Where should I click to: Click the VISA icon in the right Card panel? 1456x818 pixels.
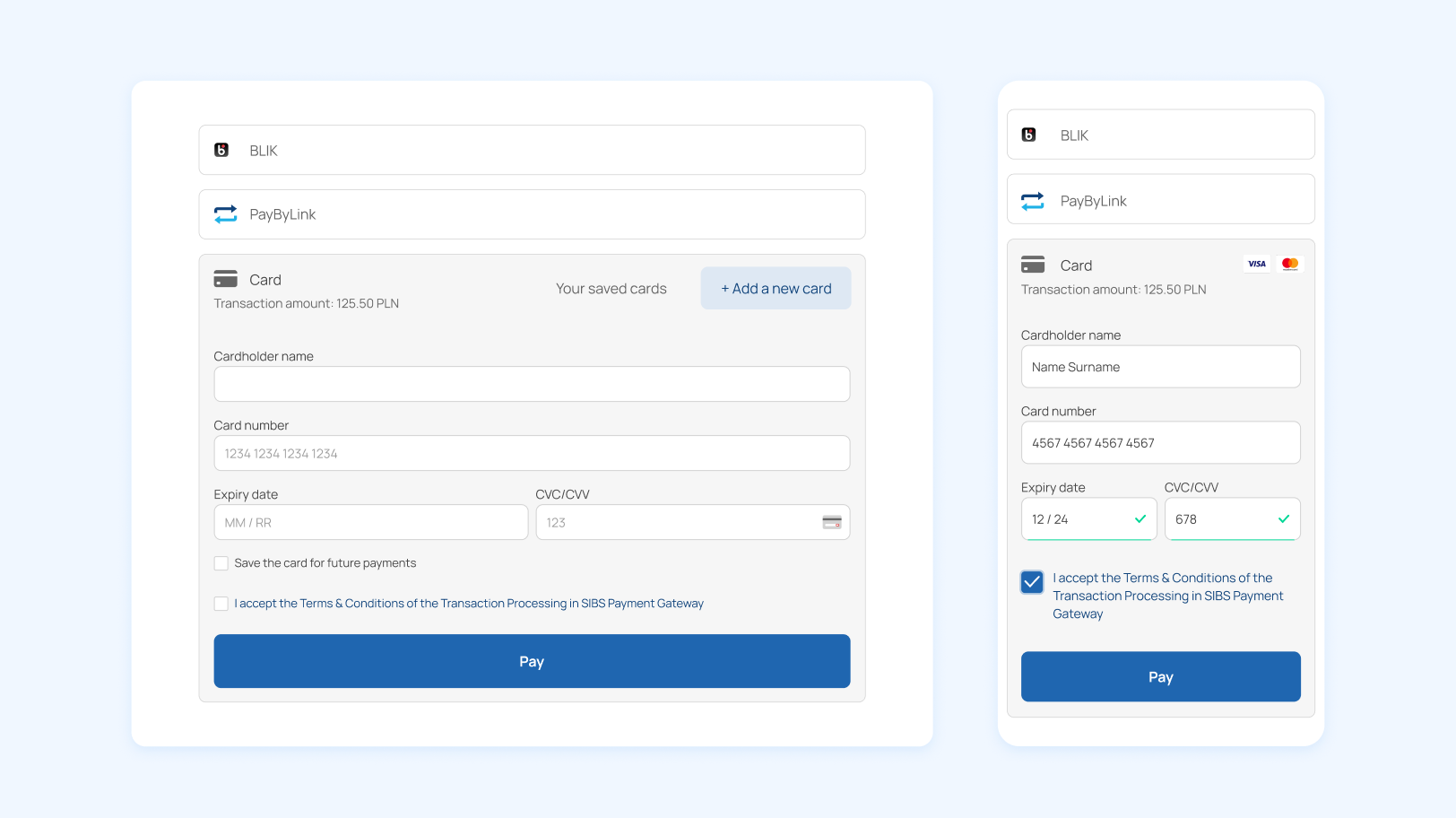pos(1256,264)
